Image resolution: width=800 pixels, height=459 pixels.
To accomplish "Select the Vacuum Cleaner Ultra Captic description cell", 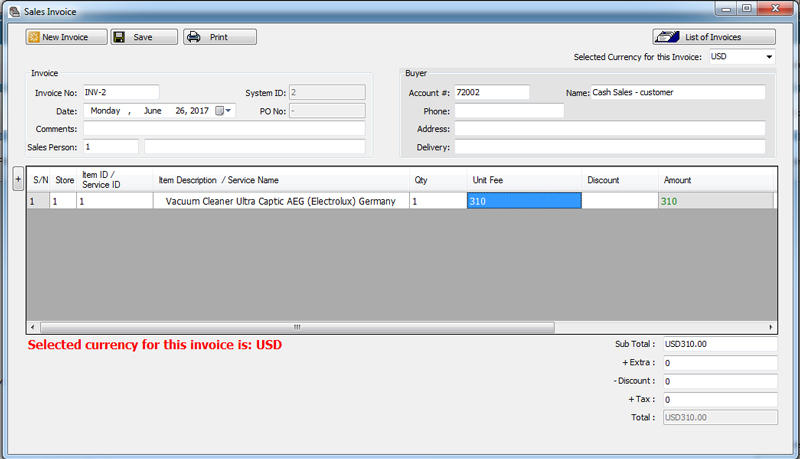I will point(281,201).
